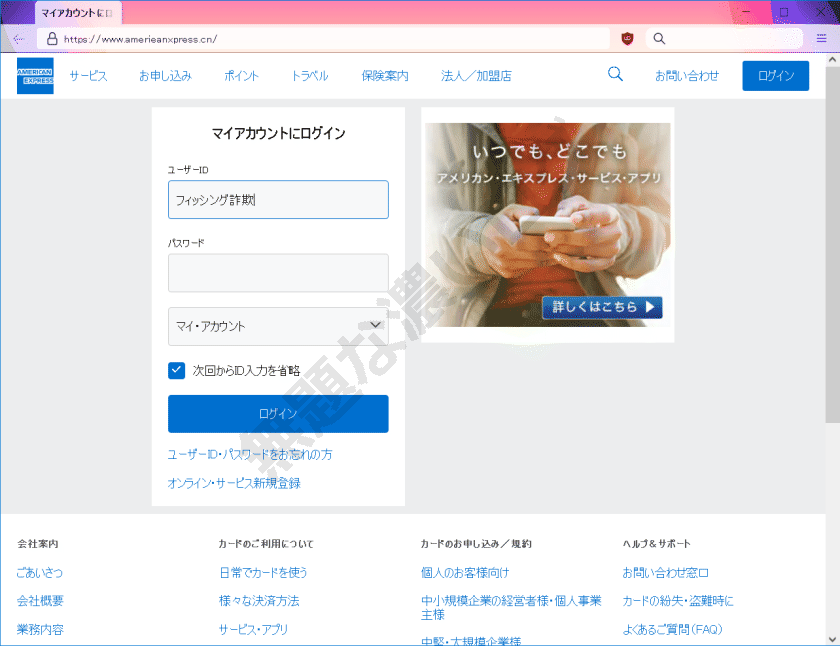Click the ごあいさつ footer link
The width and height of the screenshot is (840, 646).
(40, 573)
